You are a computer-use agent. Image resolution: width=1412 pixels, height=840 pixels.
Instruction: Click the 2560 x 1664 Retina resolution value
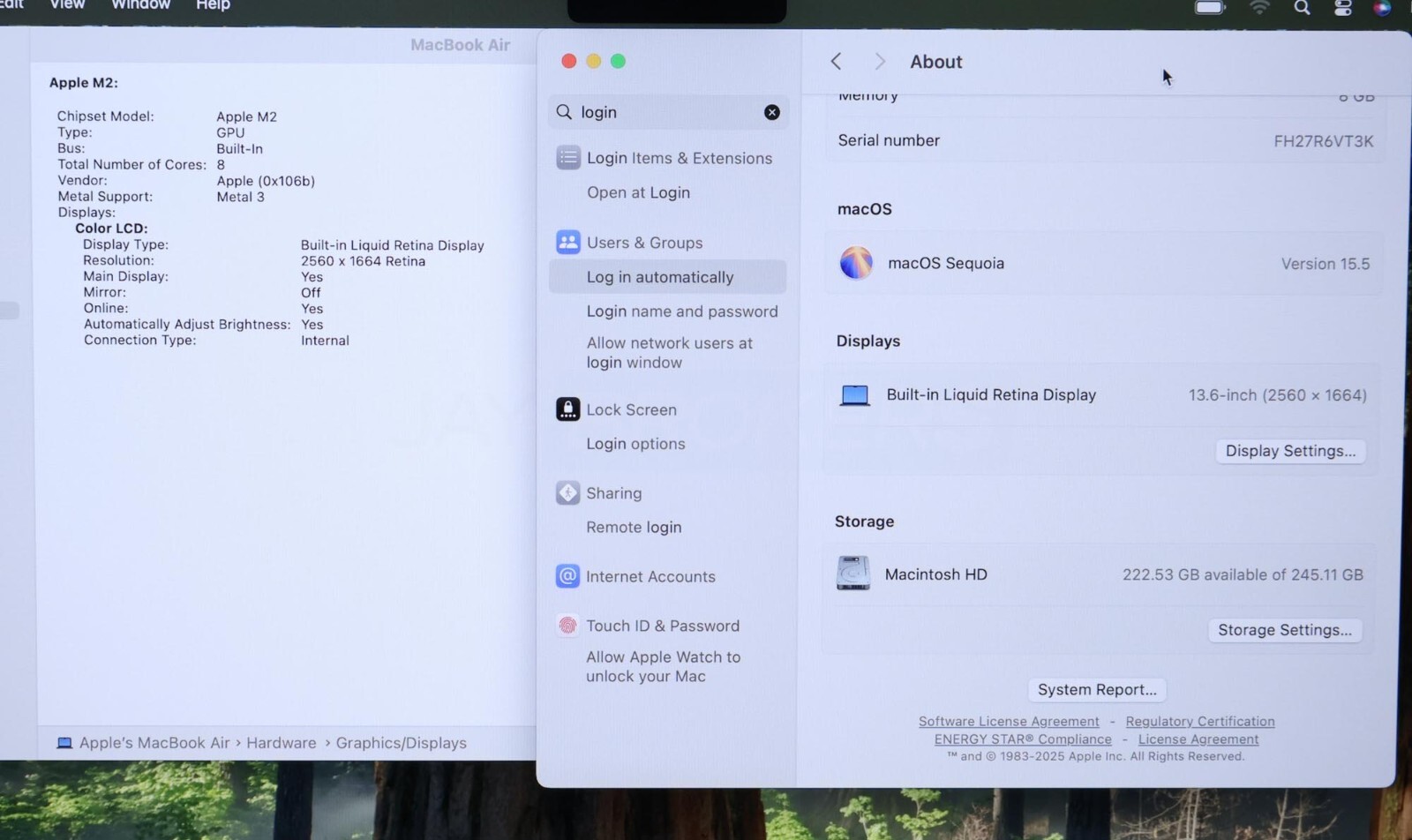click(363, 261)
